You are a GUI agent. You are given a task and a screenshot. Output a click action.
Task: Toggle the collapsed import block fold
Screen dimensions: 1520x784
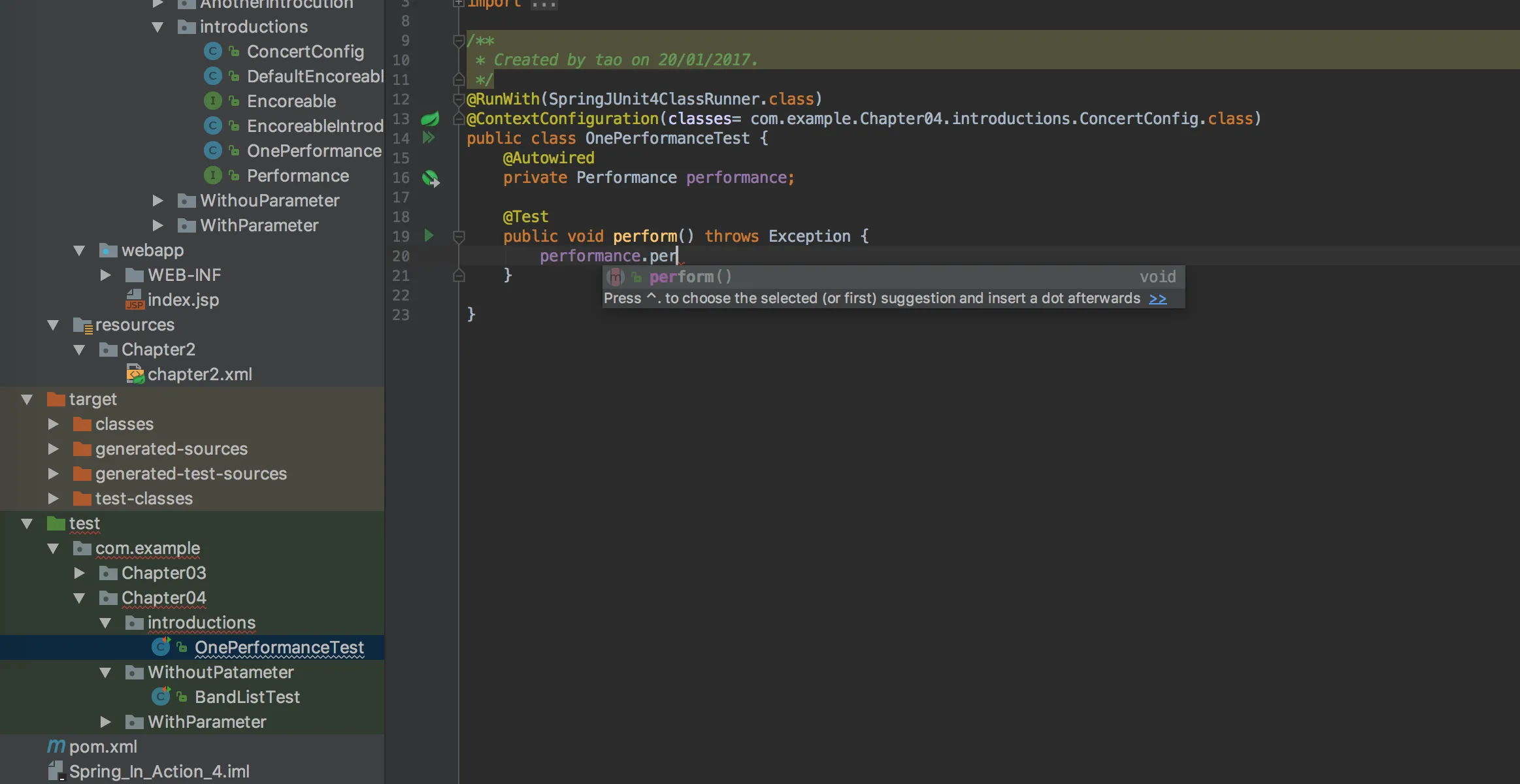(459, 3)
